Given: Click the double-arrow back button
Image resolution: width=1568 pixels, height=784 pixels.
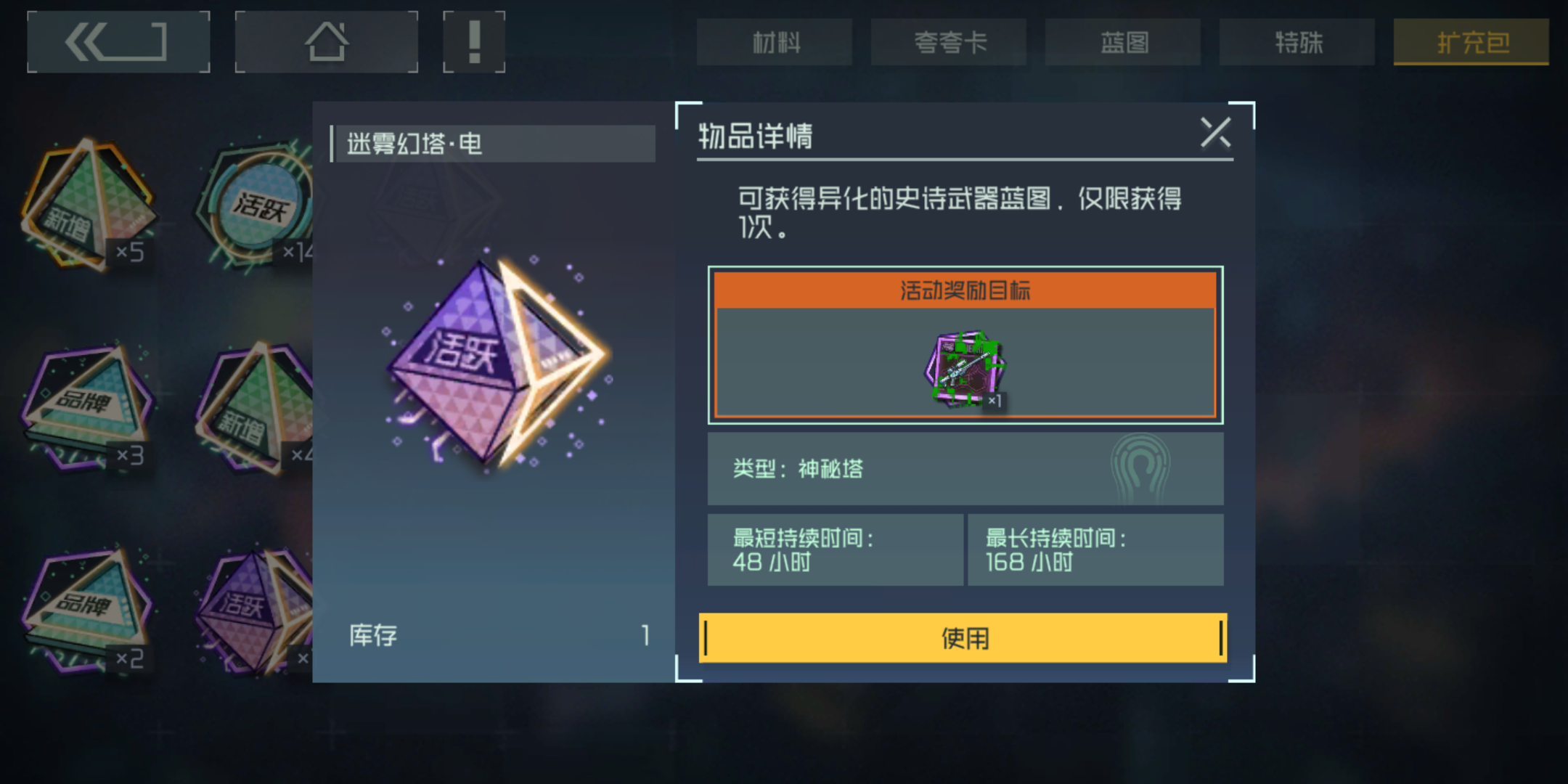Looking at the screenshot, I should click(118, 41).
